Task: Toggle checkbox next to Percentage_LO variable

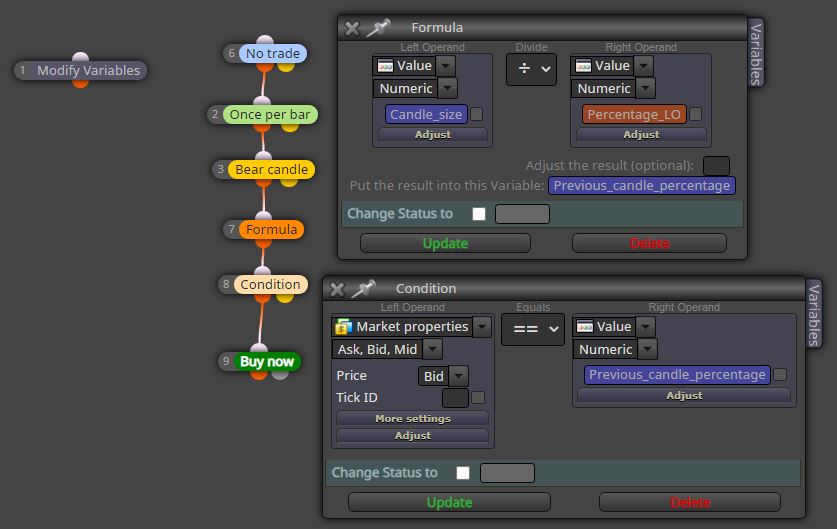Action: pyautogui.click(x=696, y=114)
